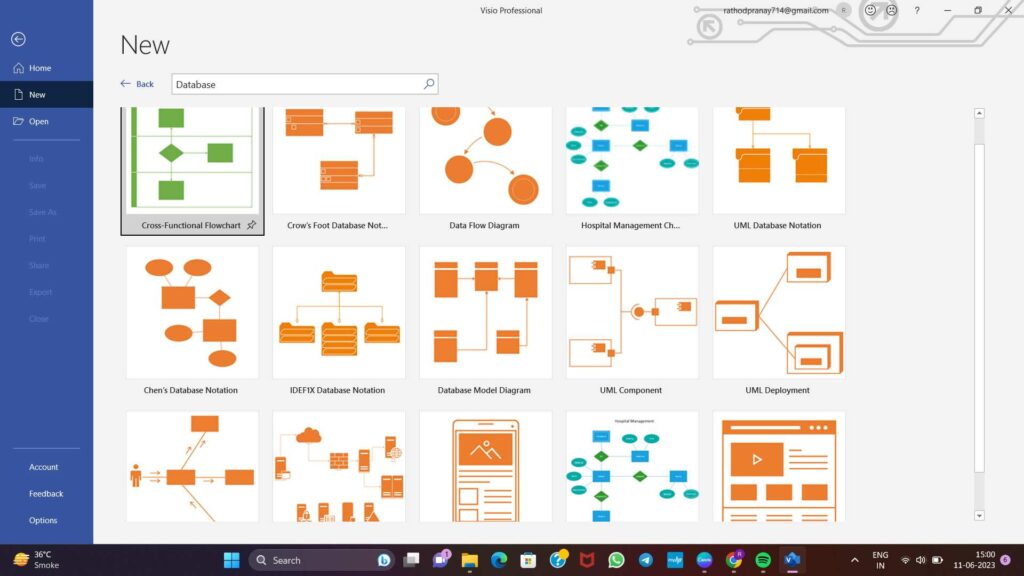1024x576 pixels.
Task: Click the magnifier search icon
Action: (429, 84)
